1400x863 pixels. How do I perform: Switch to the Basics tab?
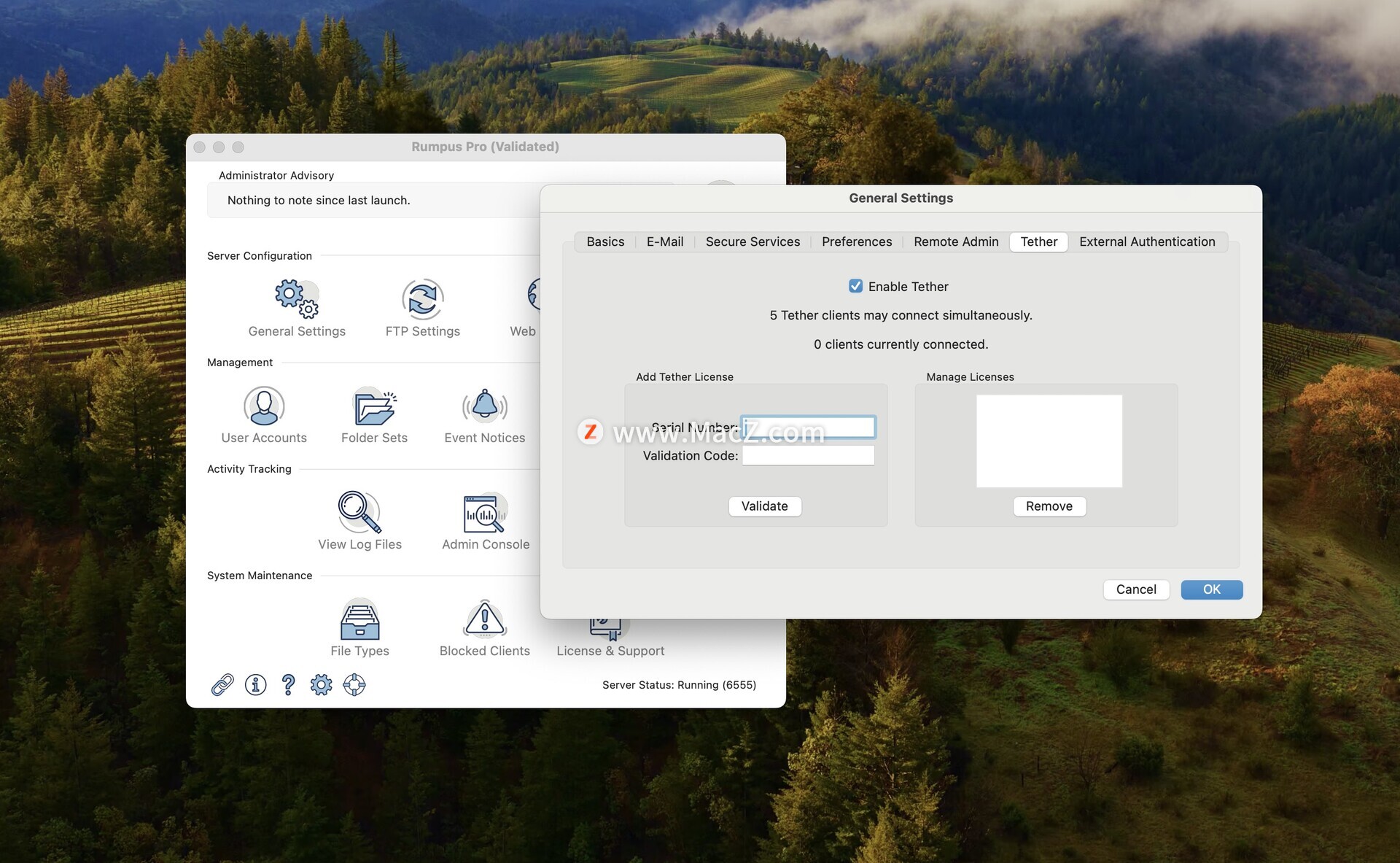coord(605,241)
